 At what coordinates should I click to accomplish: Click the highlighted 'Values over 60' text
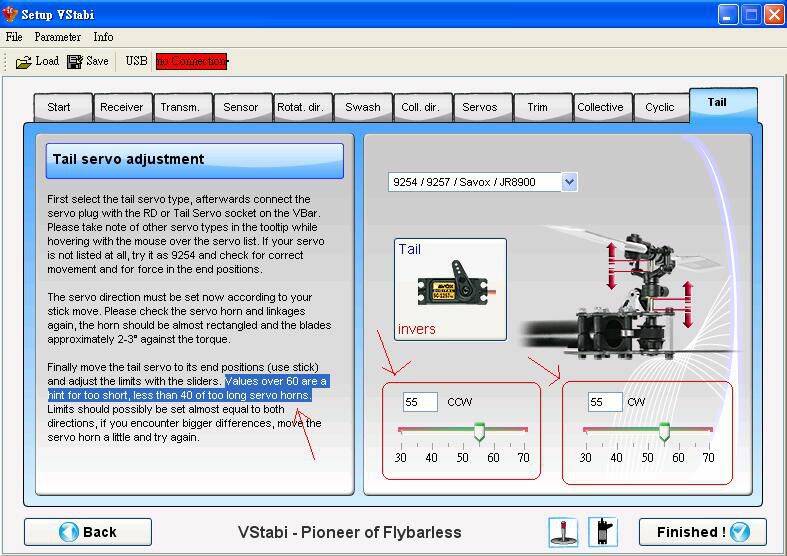coord(188,388)
